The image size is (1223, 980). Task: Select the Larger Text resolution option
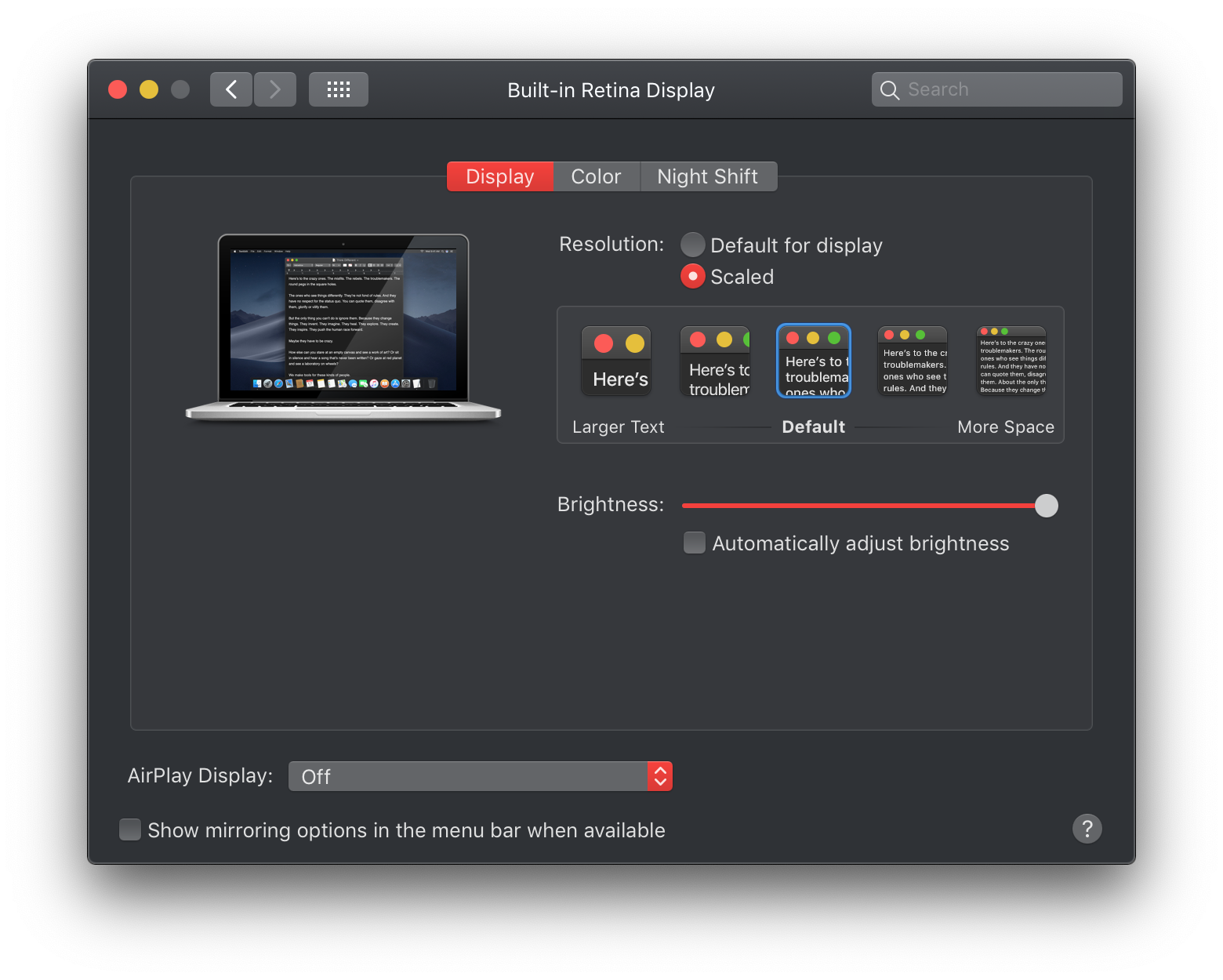click(616, 361)
